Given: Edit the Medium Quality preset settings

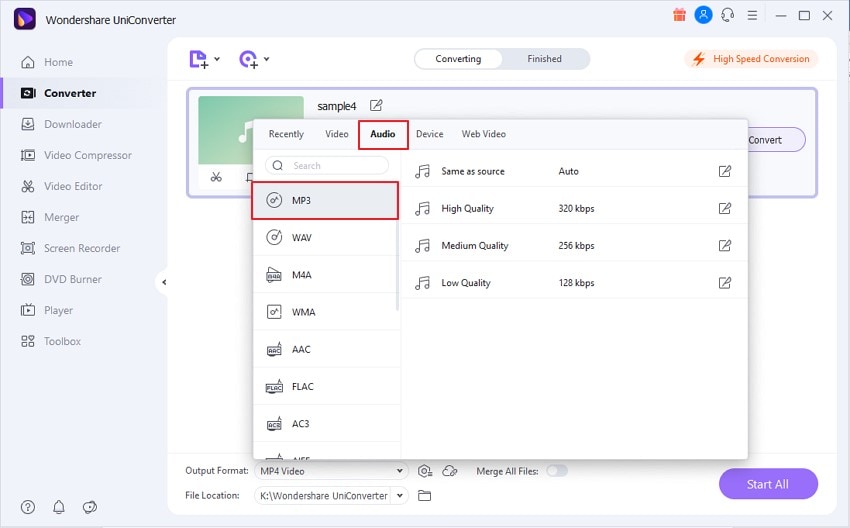Looking at the screenshot, I should [x=725, y=246].
